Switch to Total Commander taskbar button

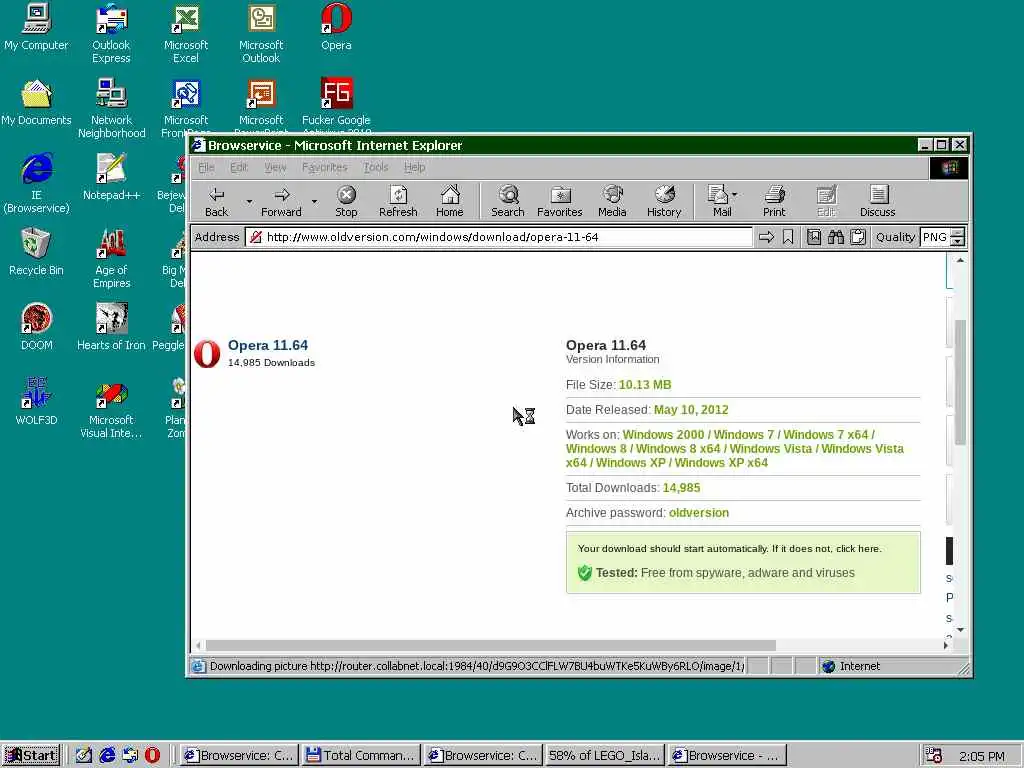click(360, 755)
